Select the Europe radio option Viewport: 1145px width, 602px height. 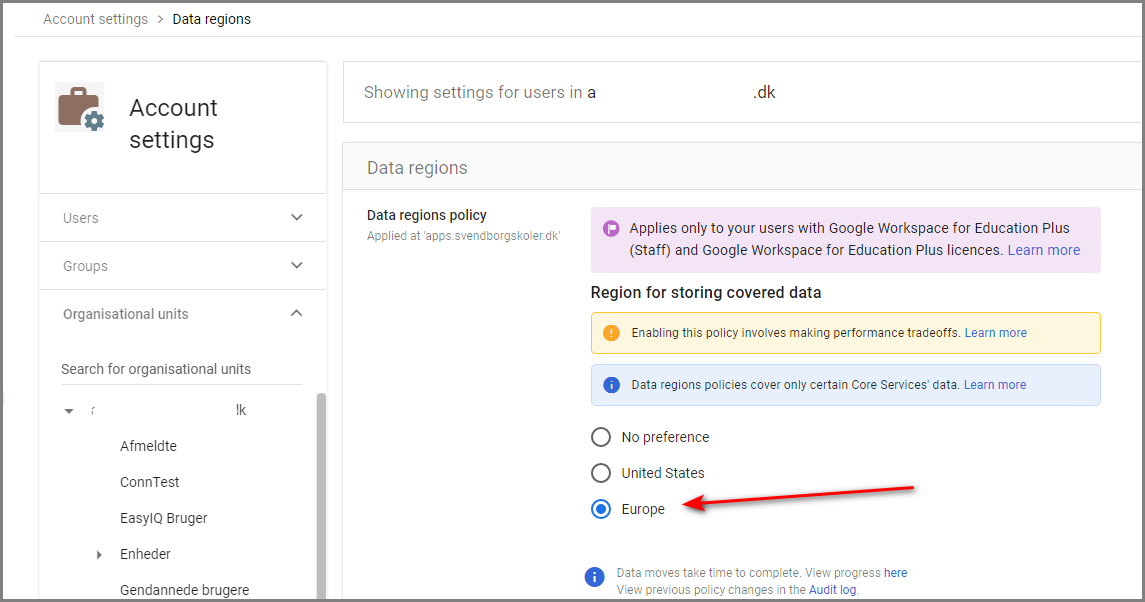coord(600,508)
